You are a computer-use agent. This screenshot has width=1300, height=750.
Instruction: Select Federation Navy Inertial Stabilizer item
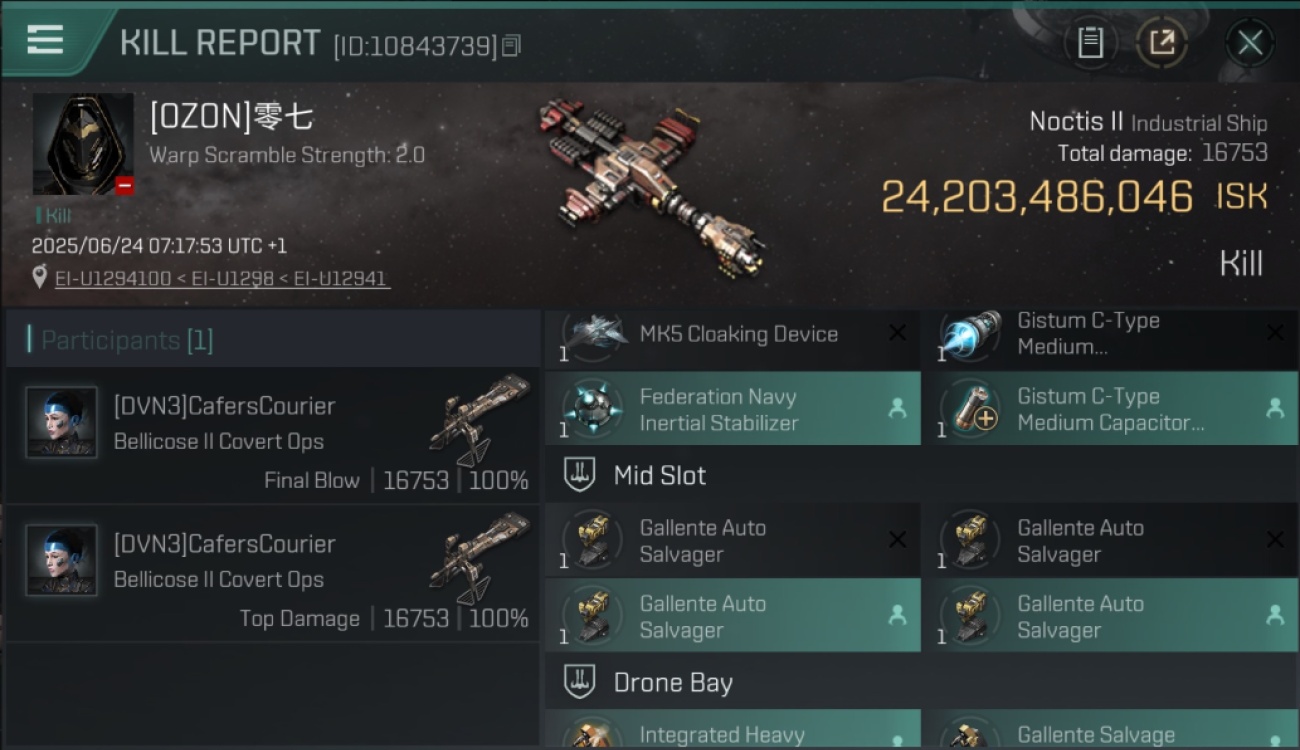(x=732, y=409)
